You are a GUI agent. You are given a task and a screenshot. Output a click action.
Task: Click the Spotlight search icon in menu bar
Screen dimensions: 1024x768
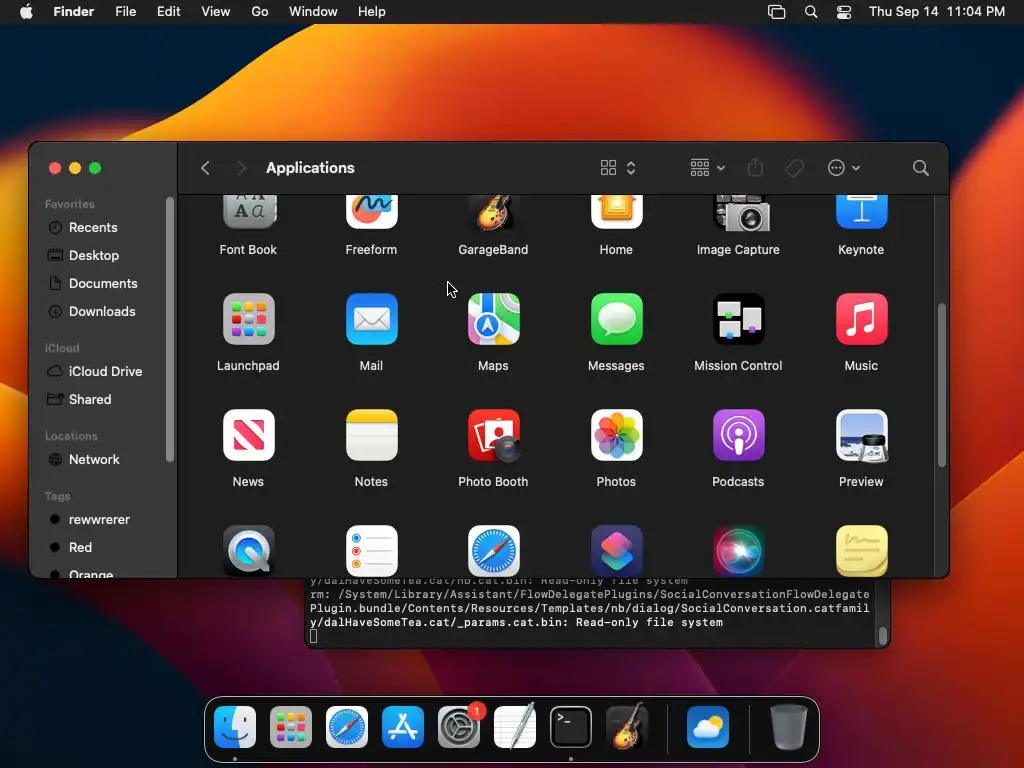(811, 12)
